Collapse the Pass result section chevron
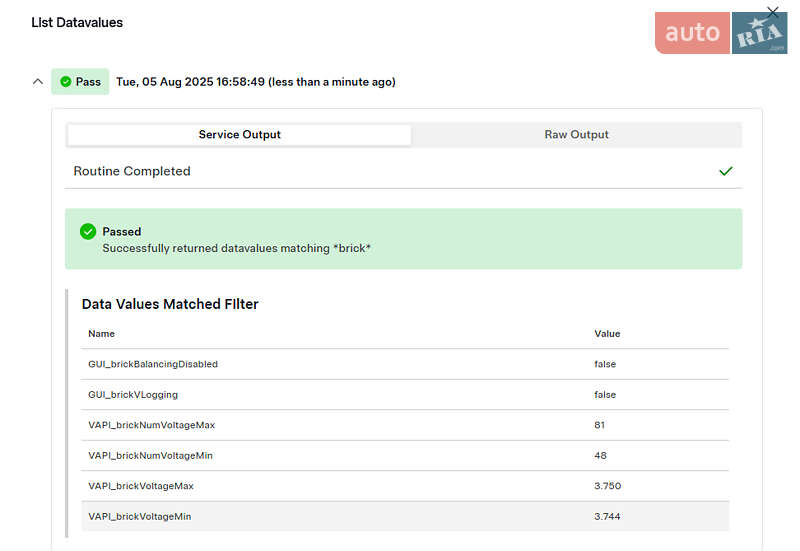 point(37,82)
